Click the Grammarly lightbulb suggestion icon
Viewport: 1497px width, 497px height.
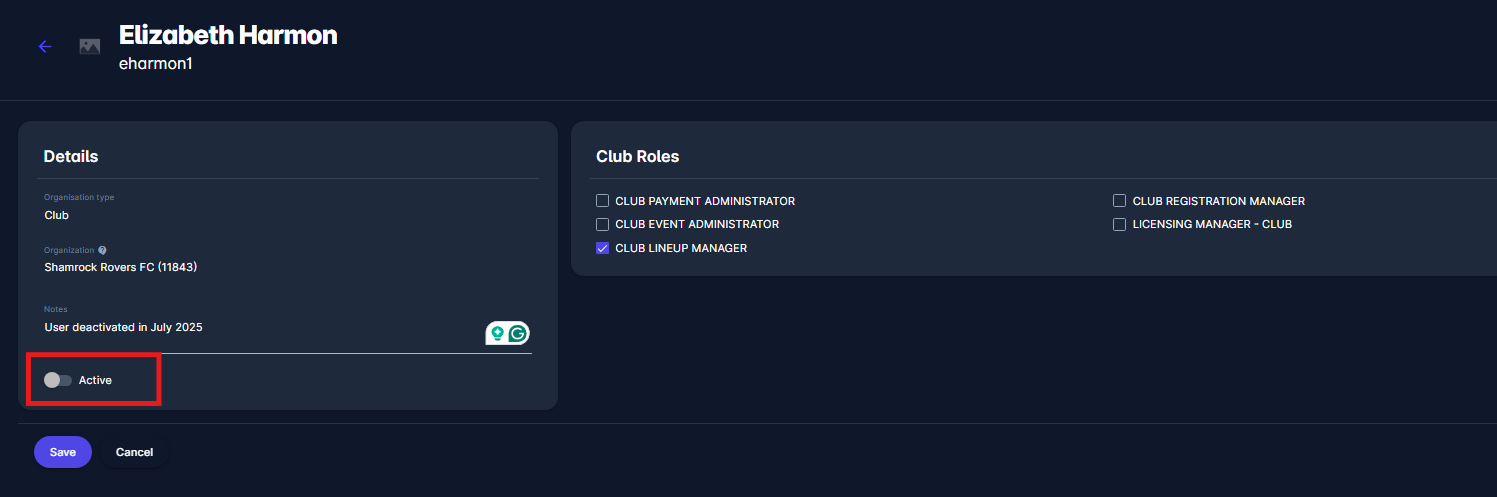[497, 333]
